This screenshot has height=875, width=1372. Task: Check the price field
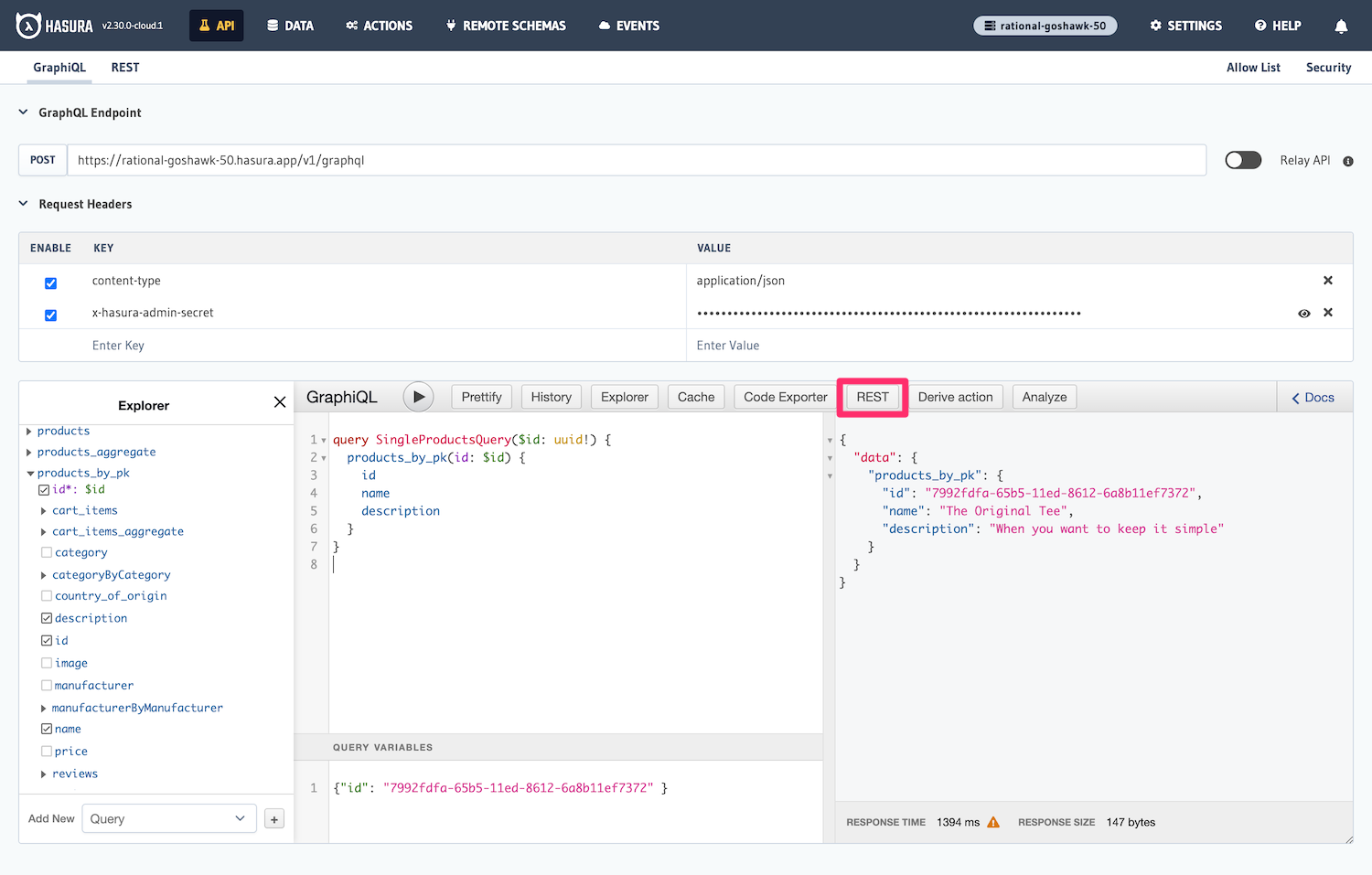tap(46, 751)
